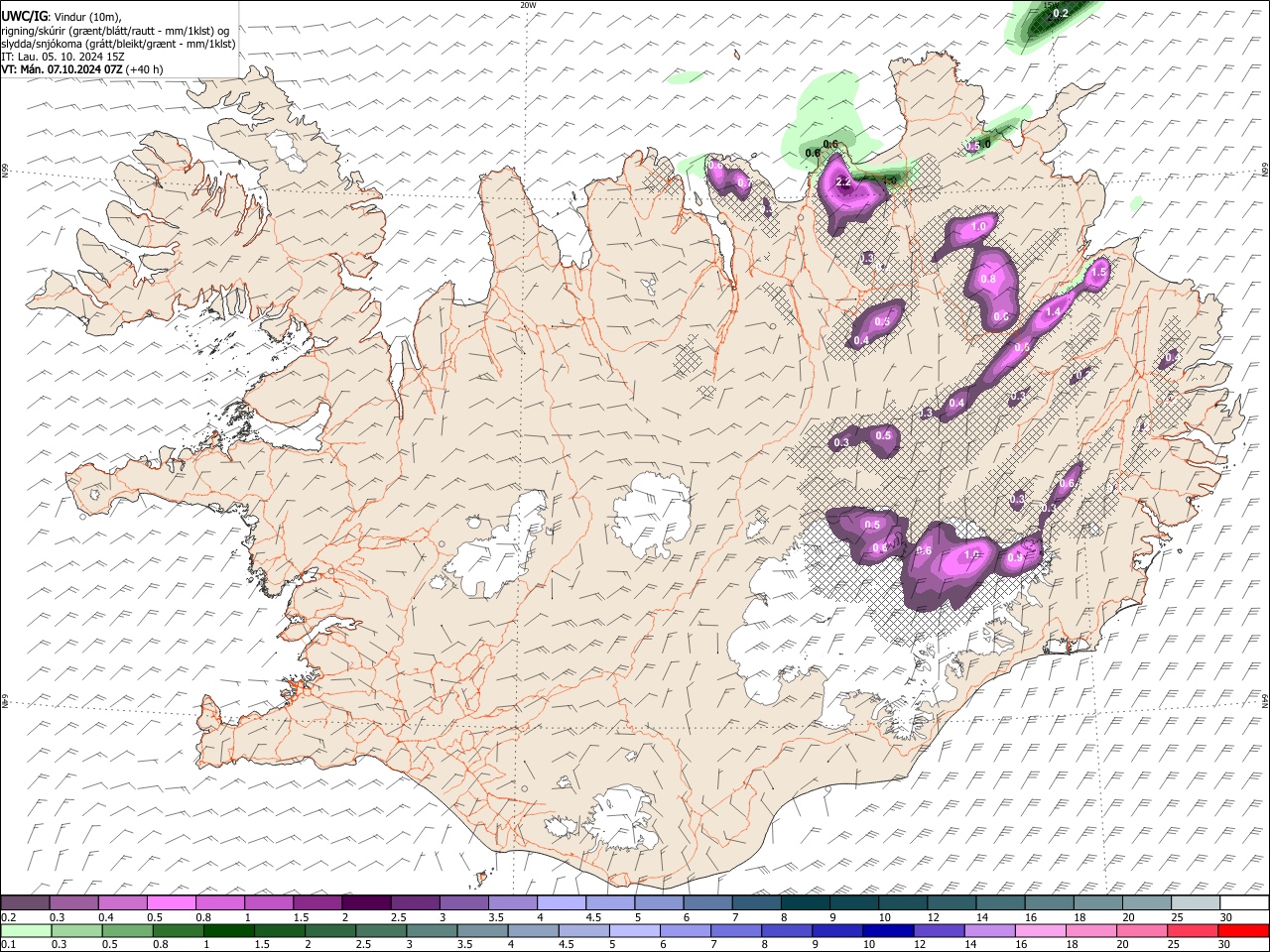Click the '0.1' label on the rain legend row
This screenshot has height=952, width=1270.
tap(8, 945)
